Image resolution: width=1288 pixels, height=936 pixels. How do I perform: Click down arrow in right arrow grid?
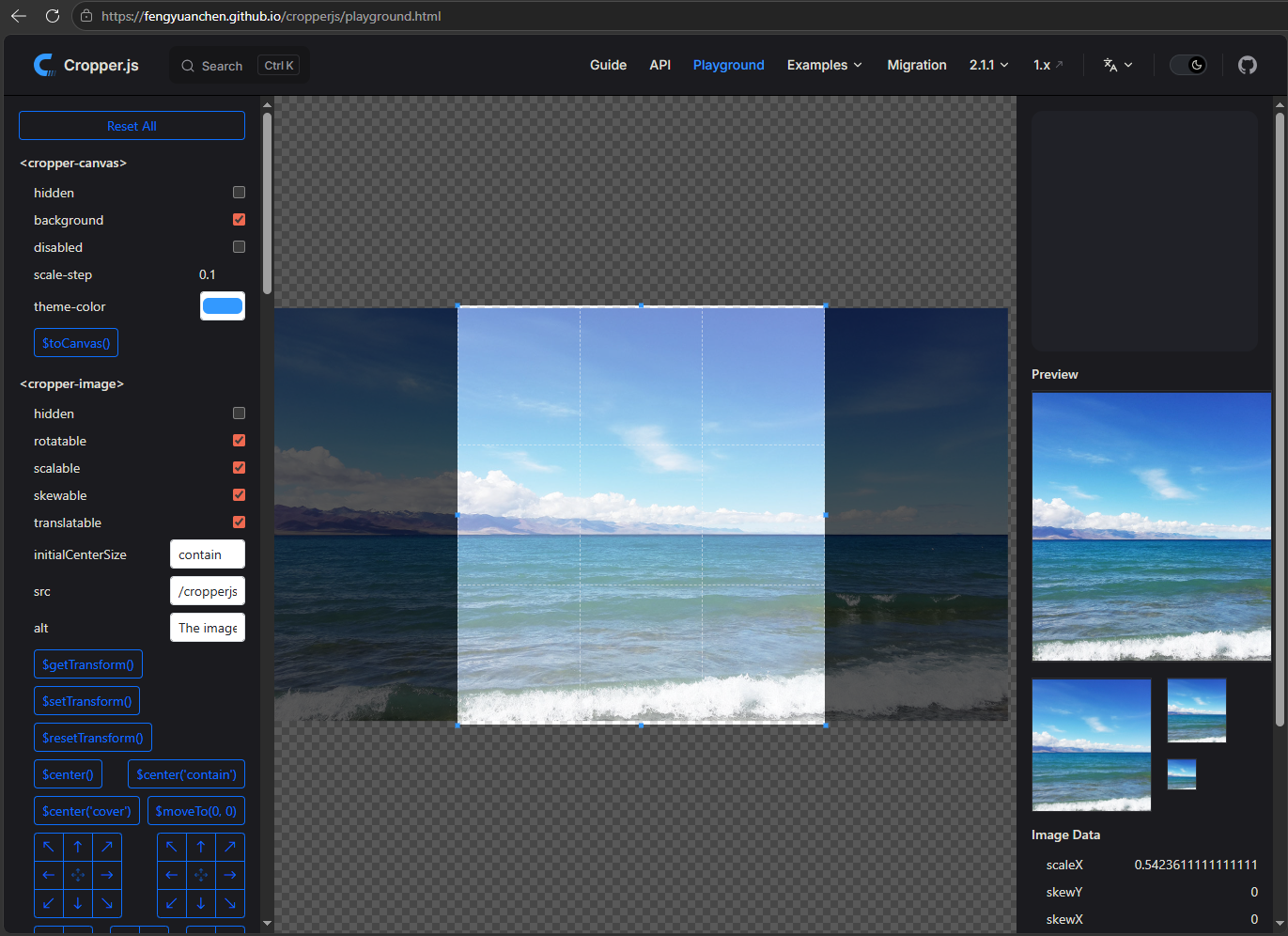point(201,903)
